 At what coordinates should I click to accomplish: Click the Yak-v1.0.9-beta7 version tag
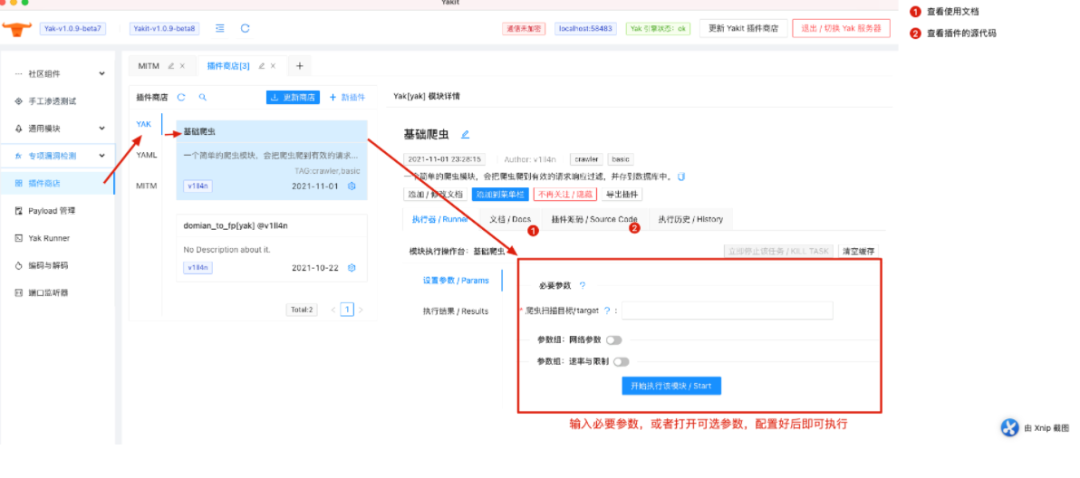[72, 28]
